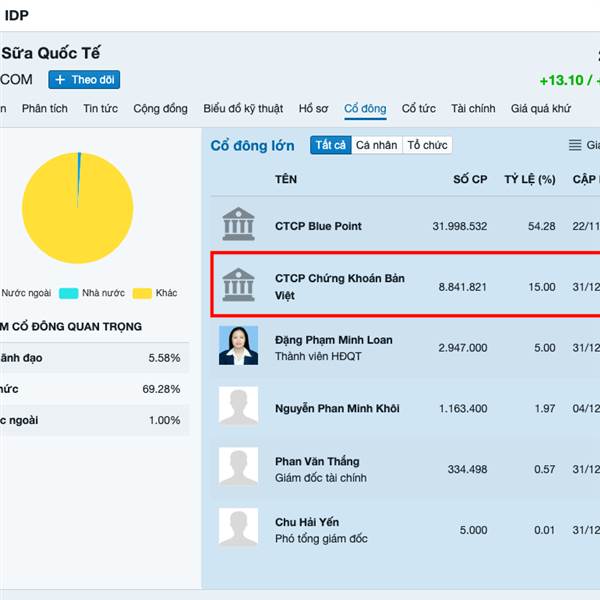
Task: Click the 69.28% institutional ownership value
Action: tap(161, 389)
